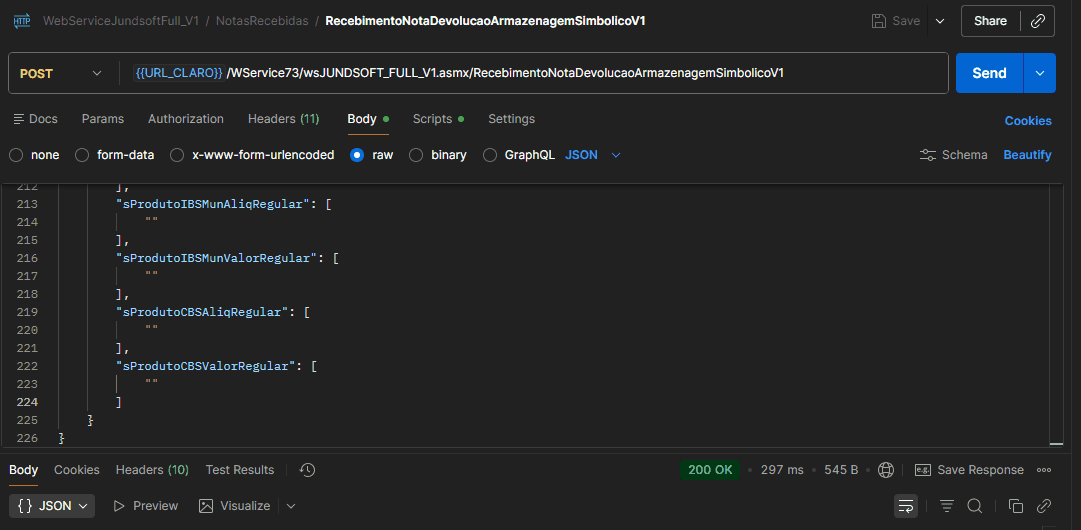Open the response more options ellipsis
The width and height of the screenshot is (1081, 530).
[1044, 470]
